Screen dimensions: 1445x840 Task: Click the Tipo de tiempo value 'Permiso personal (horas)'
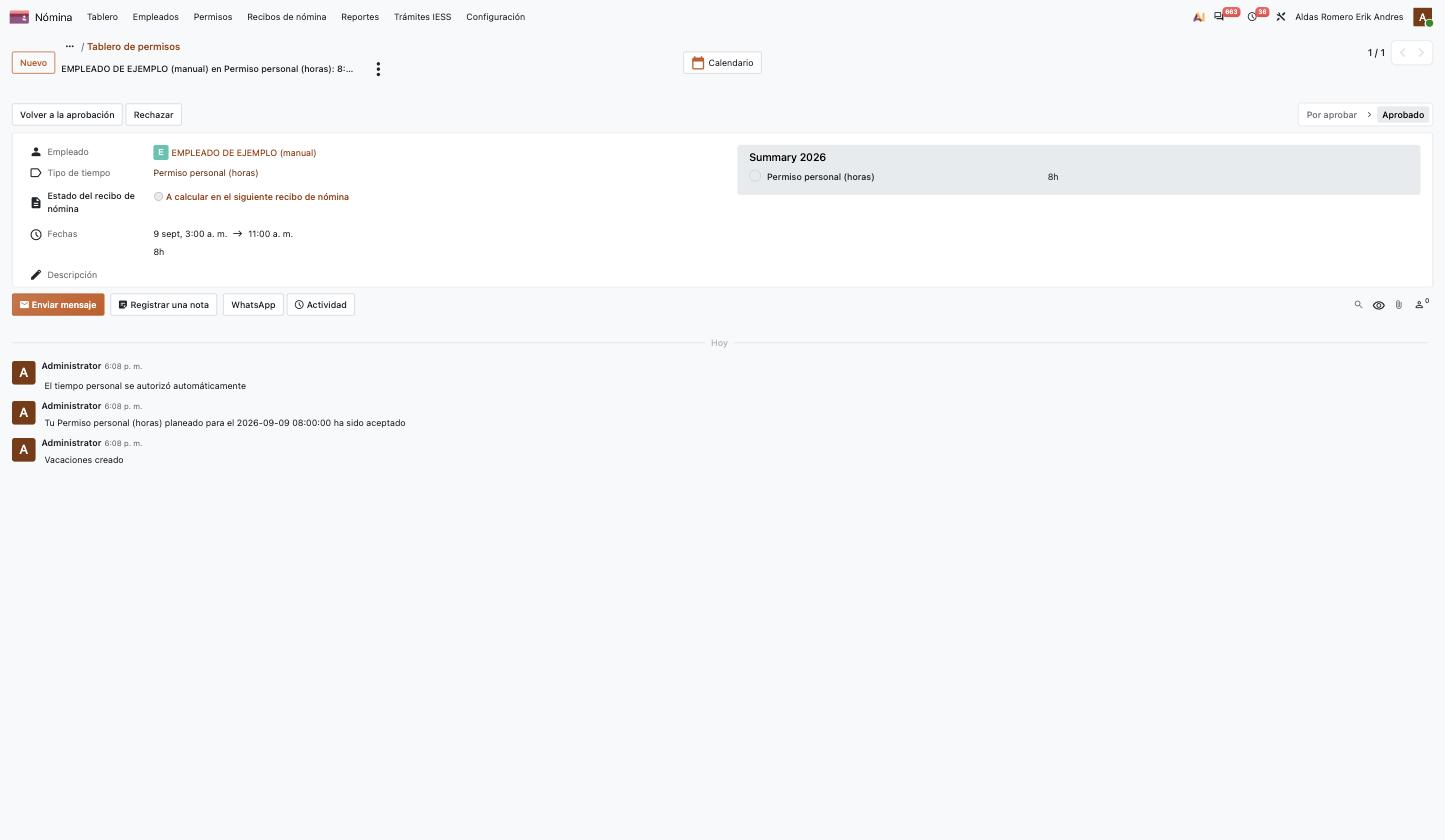(x=206, y=173)
